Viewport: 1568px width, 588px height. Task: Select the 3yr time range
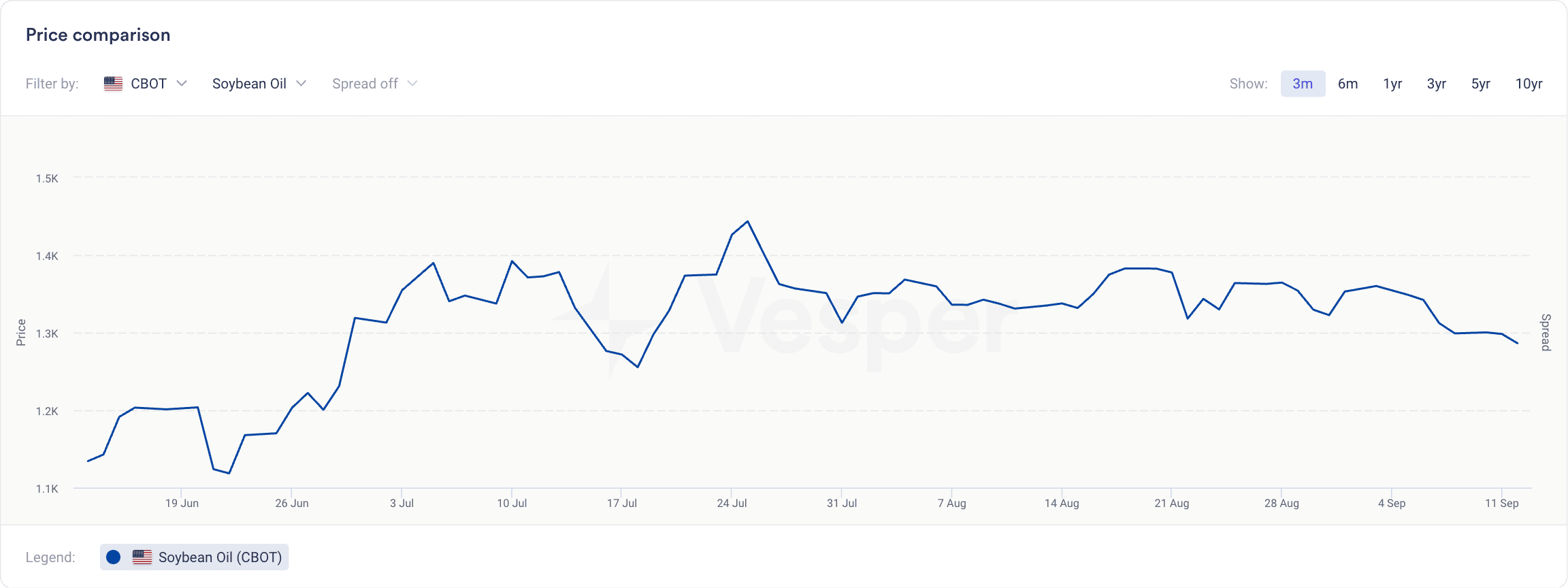(x=1437, y=84)
